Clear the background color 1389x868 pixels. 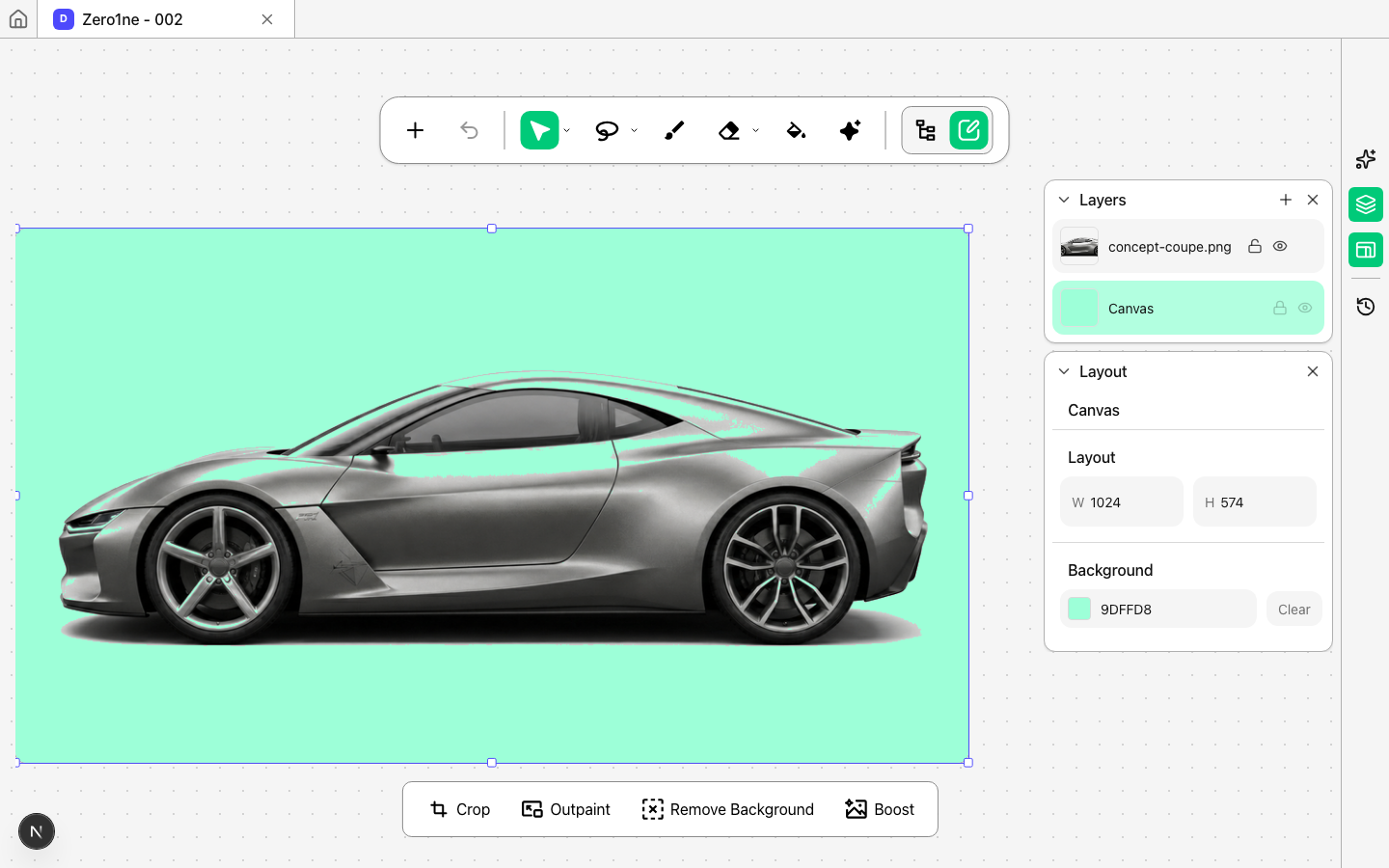coord(1294,610)
